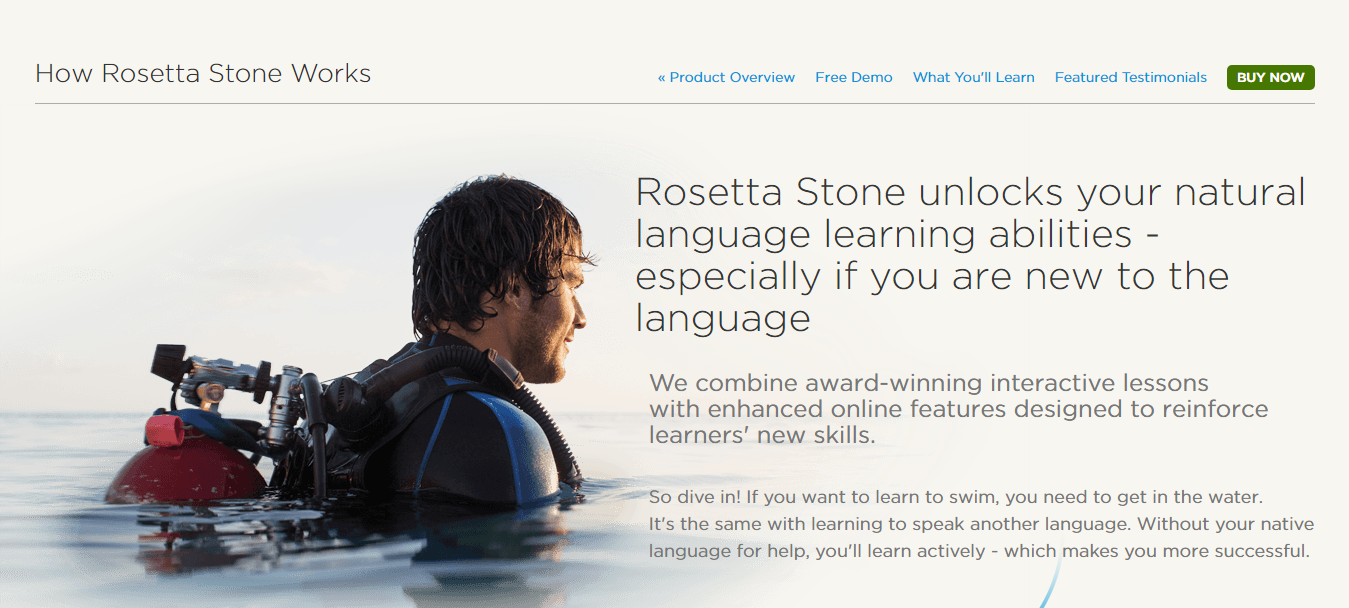Click the horizontal divider under the header
The height and width of the screenshot is (608, 1349).
pyautogui.click(x=674, y=104)
